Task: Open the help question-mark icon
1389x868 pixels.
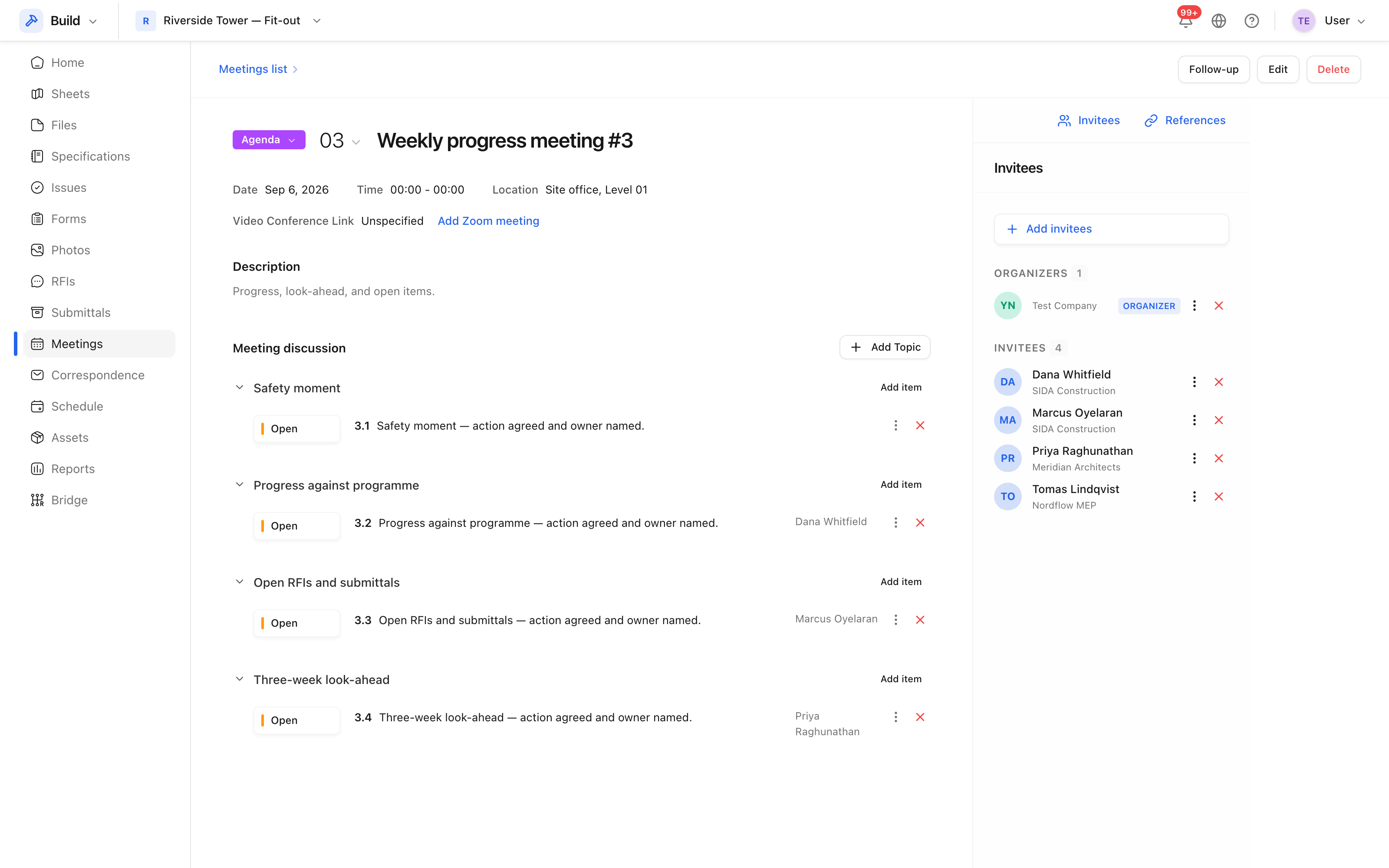Action: [x=1251, y=21]
